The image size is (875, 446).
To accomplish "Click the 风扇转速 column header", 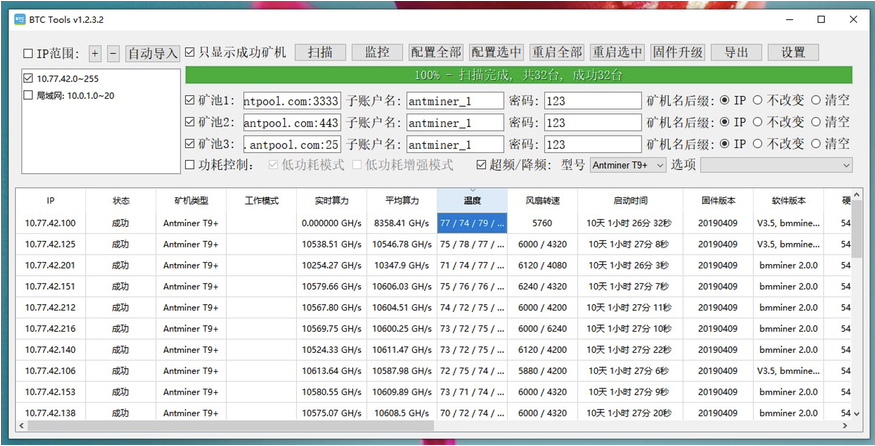I will (x=542, y=200).
